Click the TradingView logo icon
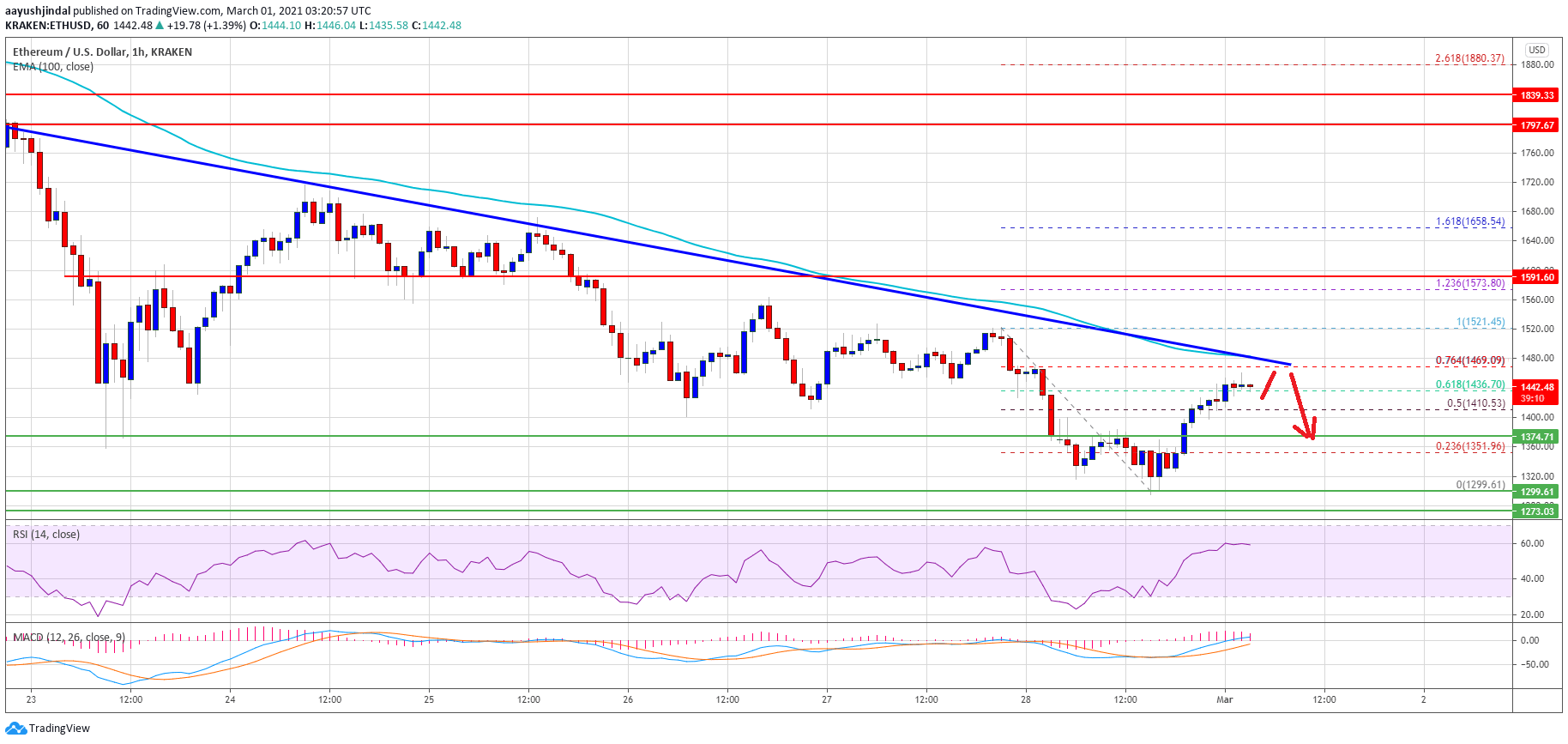The width and height of the screenshot is (1568, 744). (15, 729)
